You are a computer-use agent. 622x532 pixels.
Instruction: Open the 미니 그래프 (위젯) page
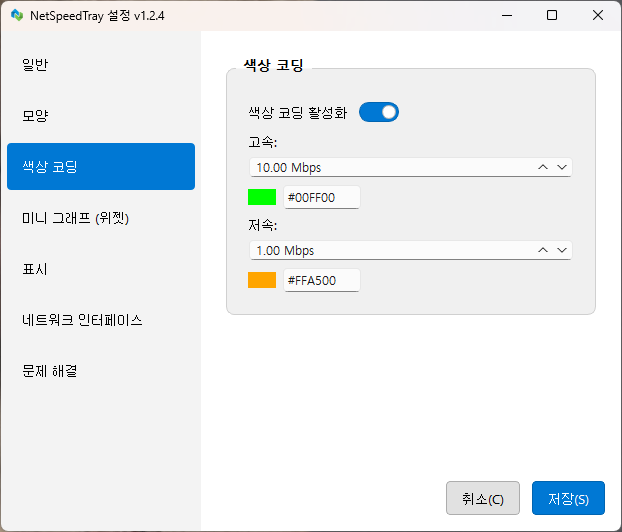[101, 218]
